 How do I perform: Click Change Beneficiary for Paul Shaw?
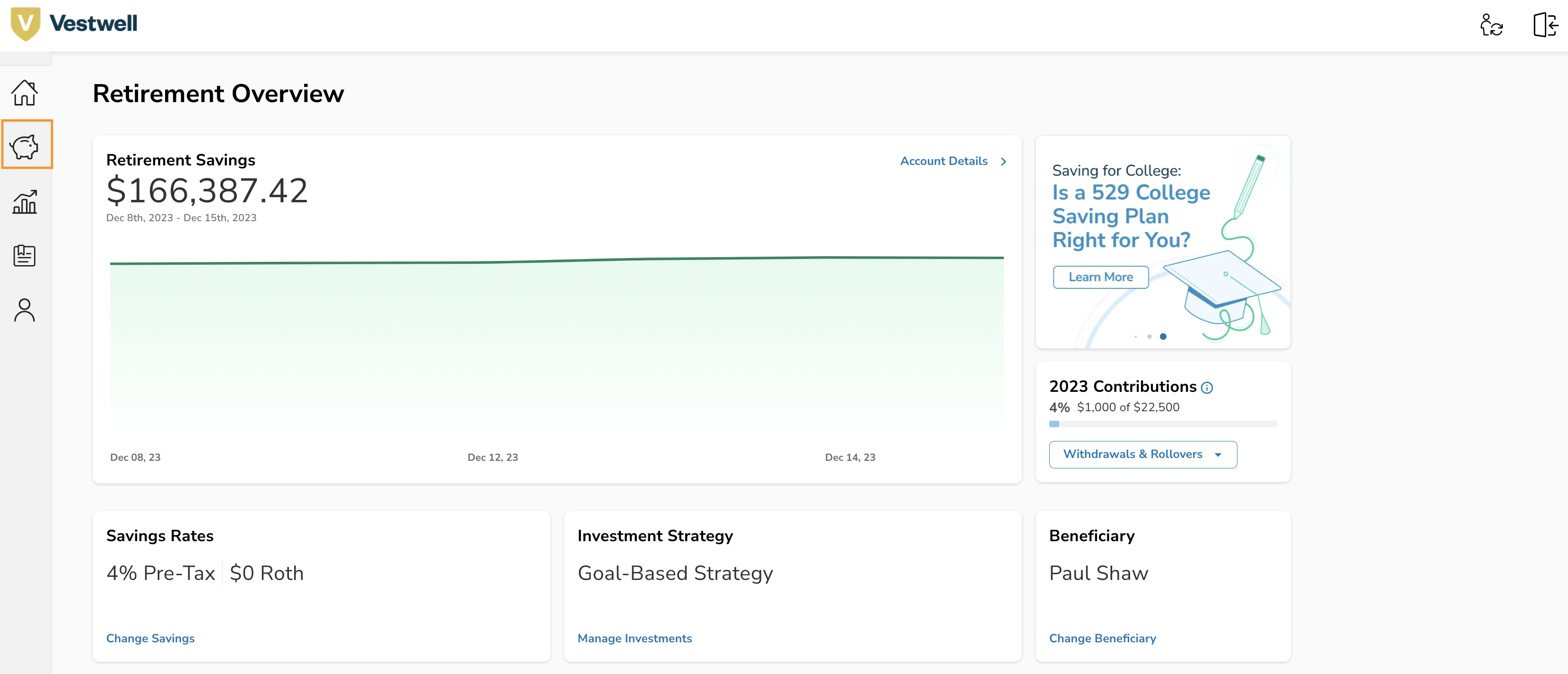click(1102, 638)
